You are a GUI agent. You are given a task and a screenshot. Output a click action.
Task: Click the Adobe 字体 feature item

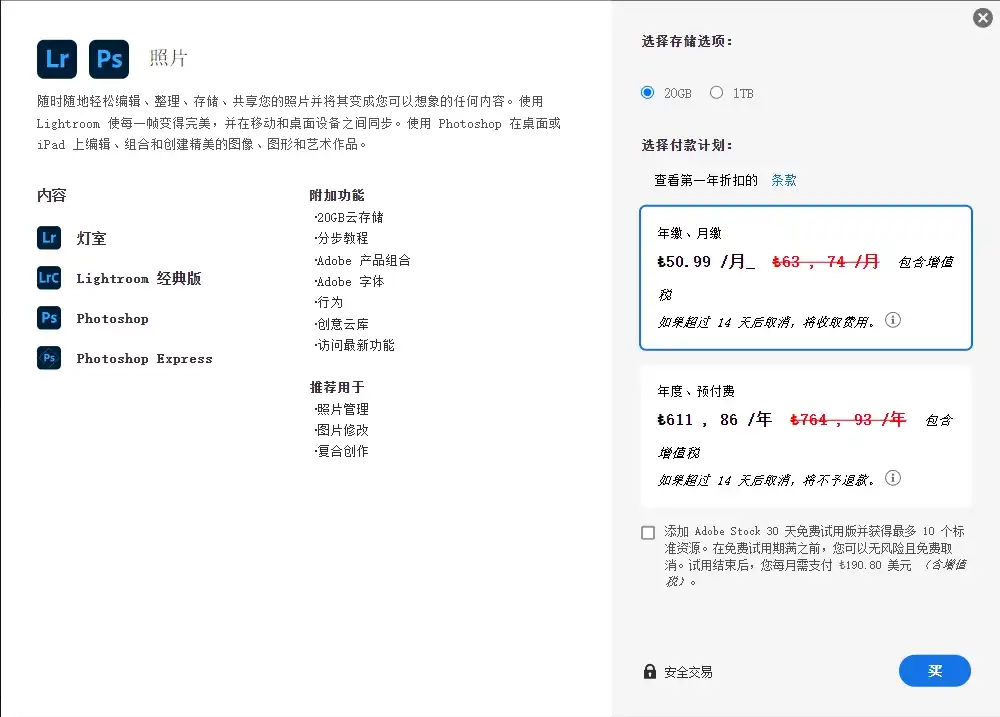tap(349, 281)
